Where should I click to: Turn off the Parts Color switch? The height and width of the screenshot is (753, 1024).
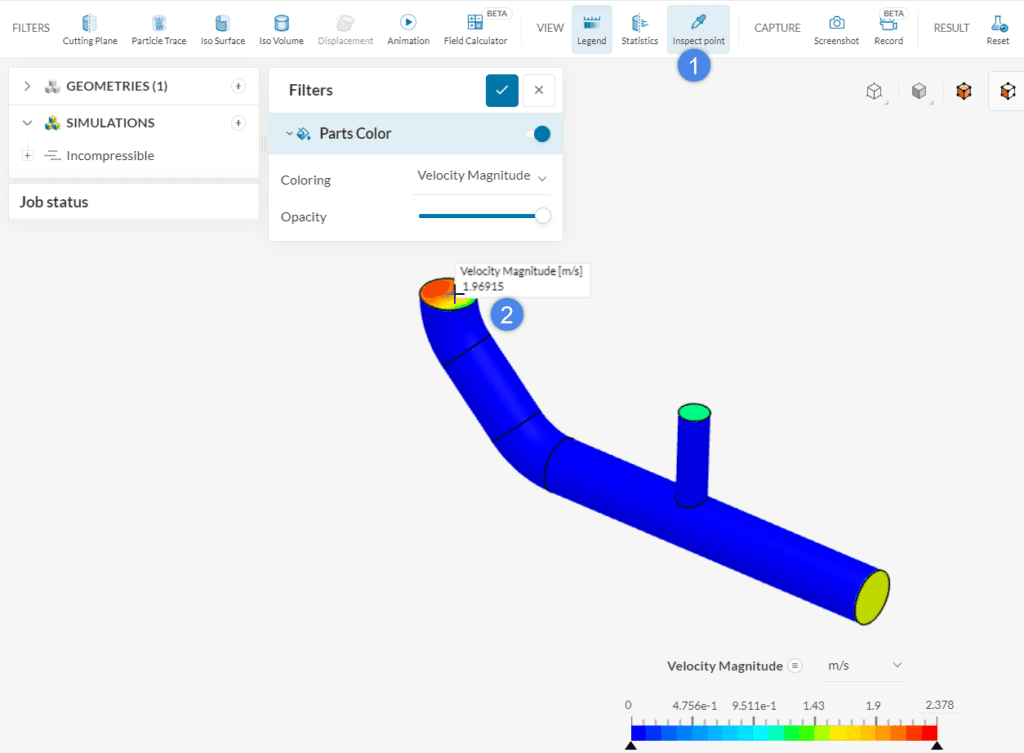tap(539, 133)
